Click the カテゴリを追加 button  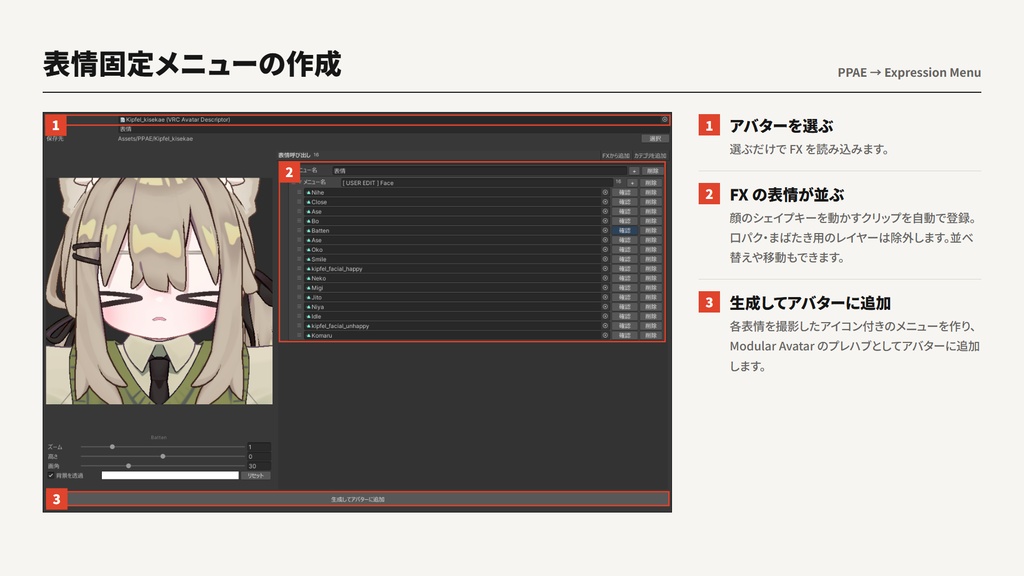pyautogui.click(x=650, y=155)
